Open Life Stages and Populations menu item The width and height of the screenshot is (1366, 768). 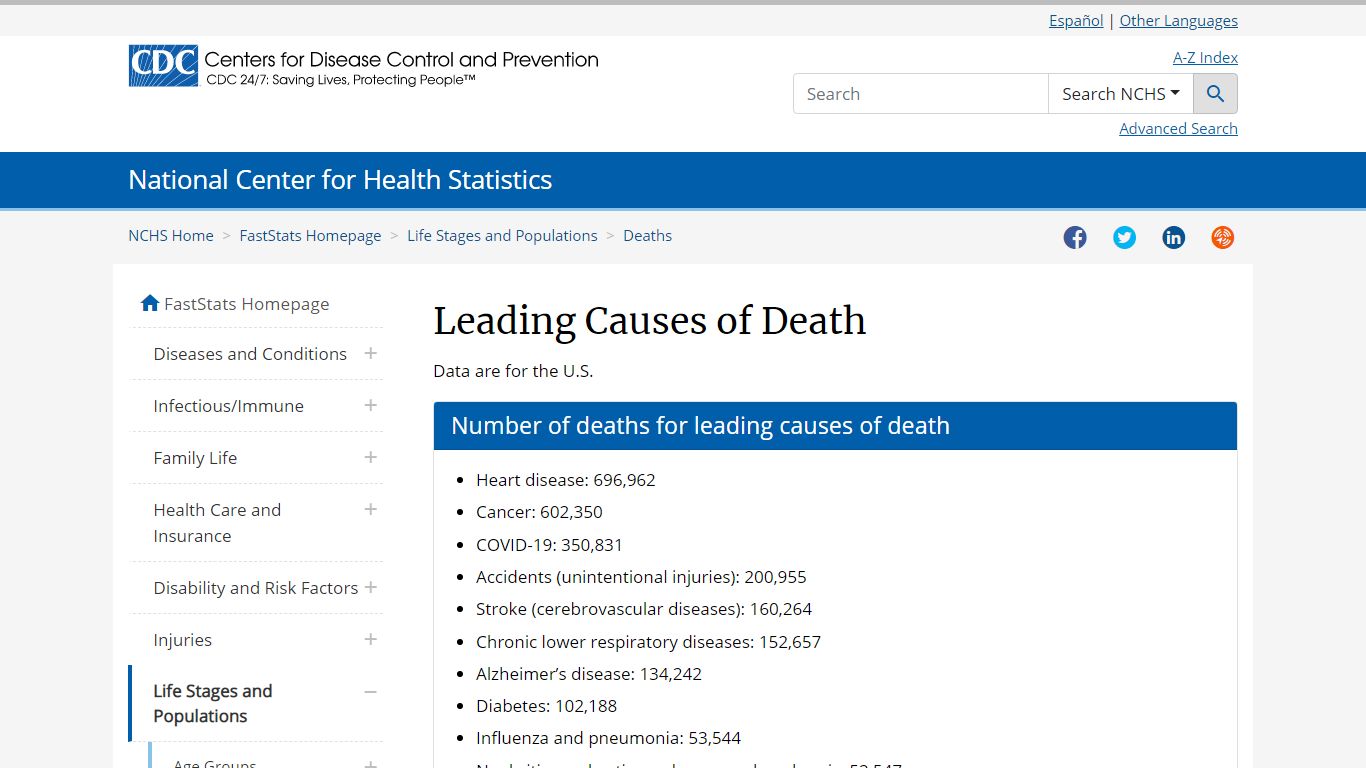[x=212, y=704]
